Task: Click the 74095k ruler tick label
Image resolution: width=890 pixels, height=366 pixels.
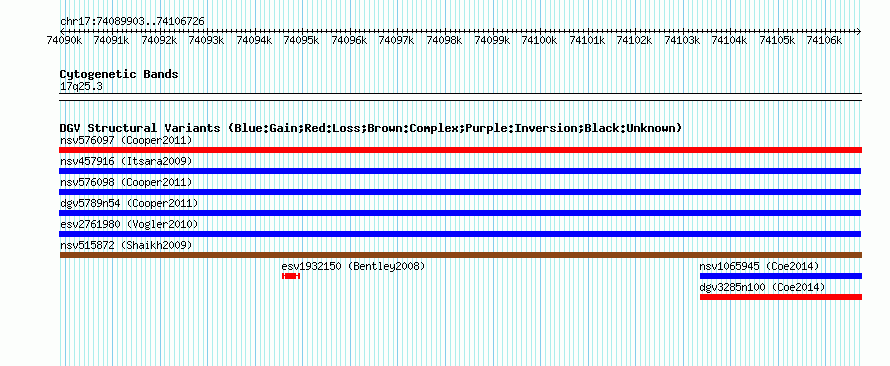Action: 301,40
